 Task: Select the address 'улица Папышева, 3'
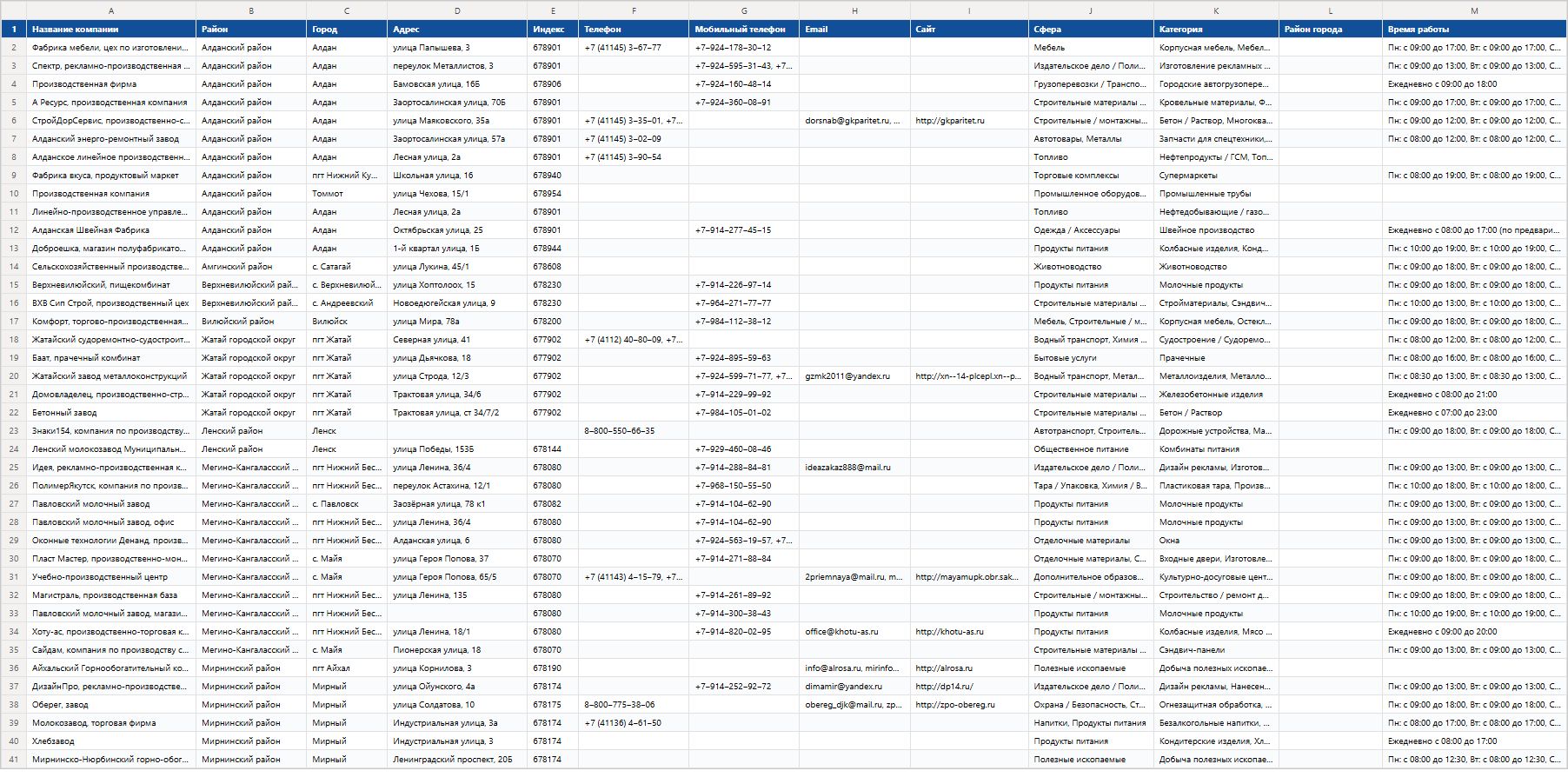pos(457,48)
